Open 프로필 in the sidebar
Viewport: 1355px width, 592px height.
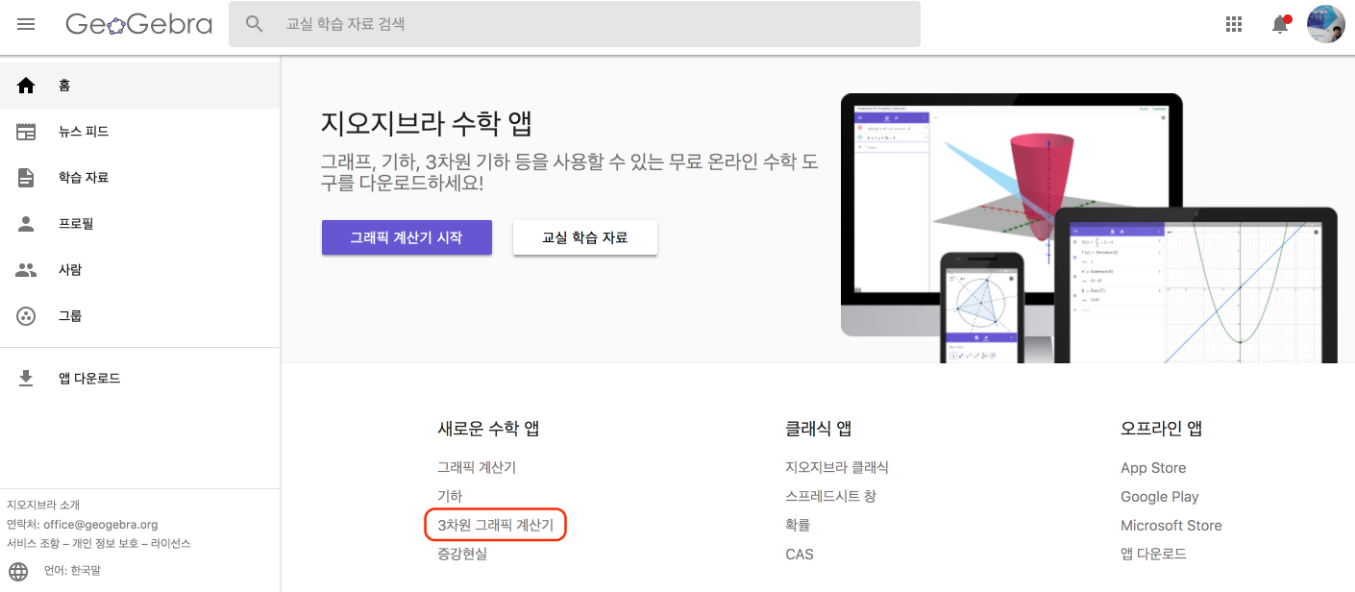pyautogui.click(x=140, y=224)
